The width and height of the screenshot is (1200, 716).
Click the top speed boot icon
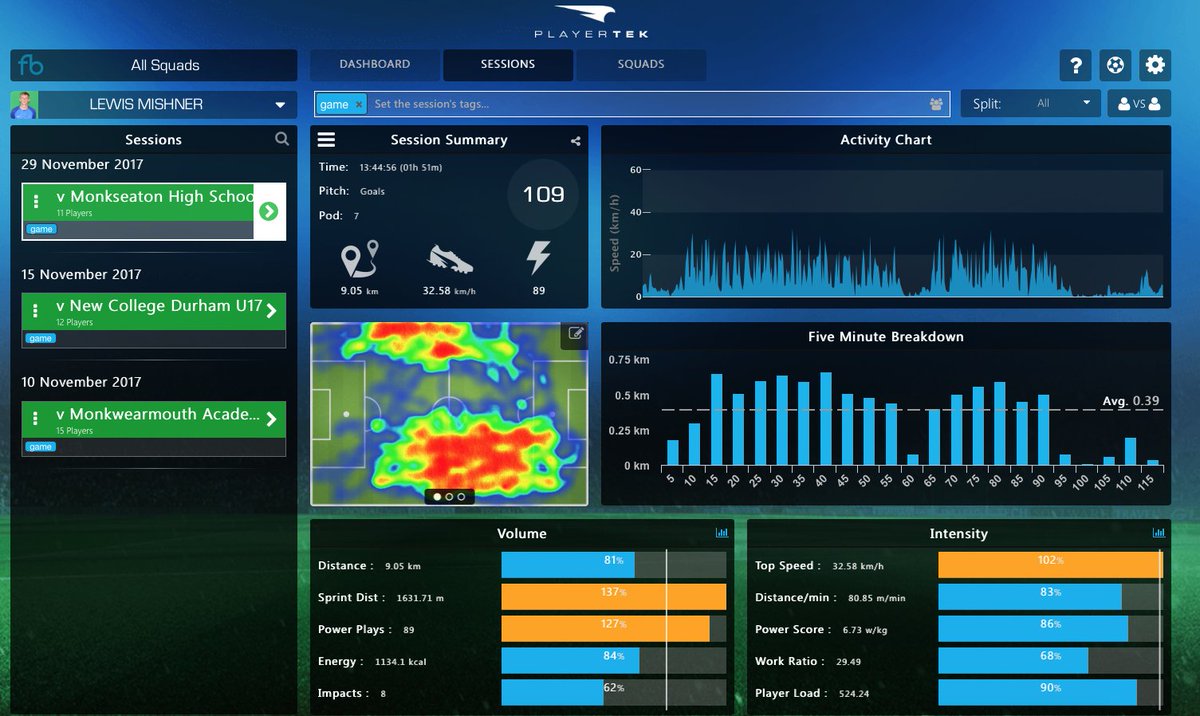(x=450, y=259)
